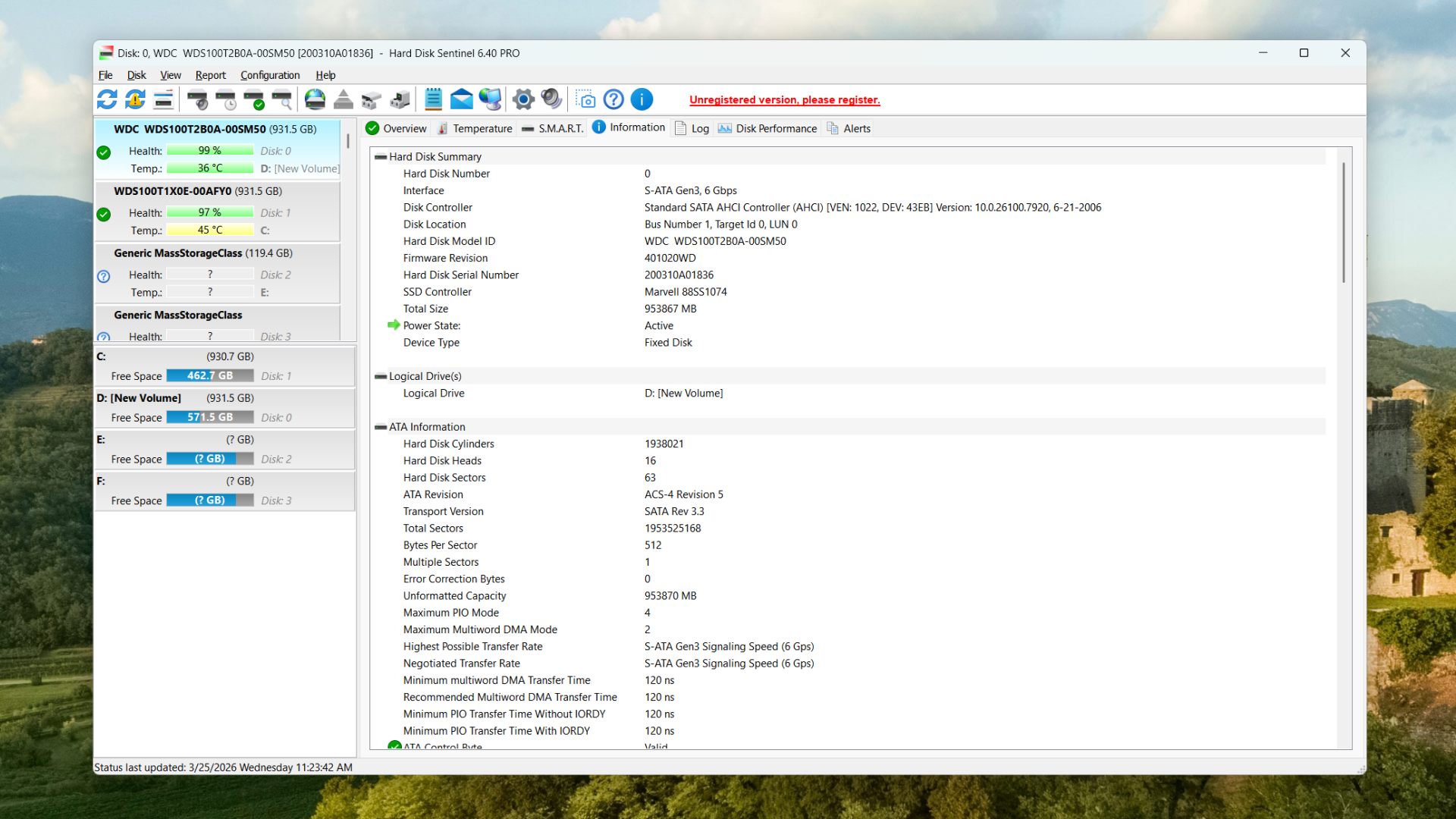Click the disk with clock icon in the toolbar
The height and width of the screenshot is (819, 1456).
(226, 99)
